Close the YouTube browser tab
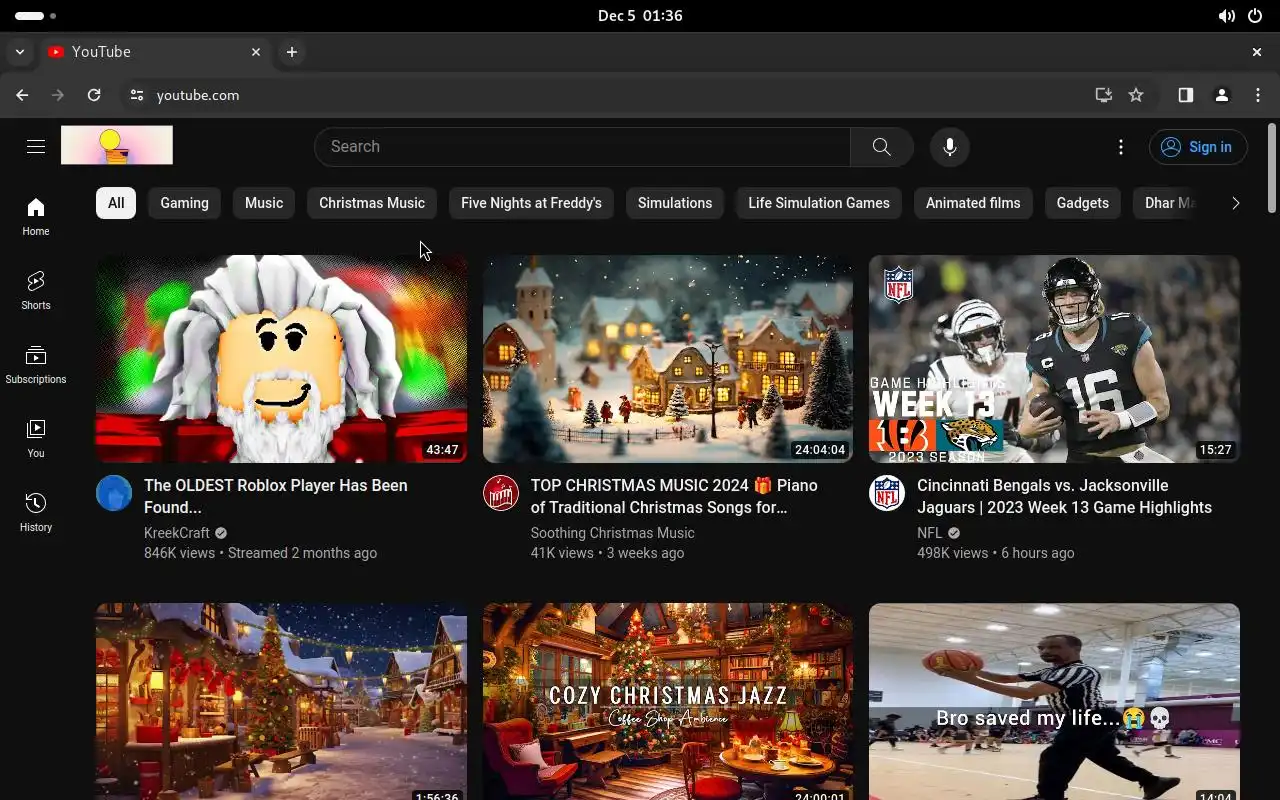The height and width of the screenshot is (800, 1280). coord(256,52)
